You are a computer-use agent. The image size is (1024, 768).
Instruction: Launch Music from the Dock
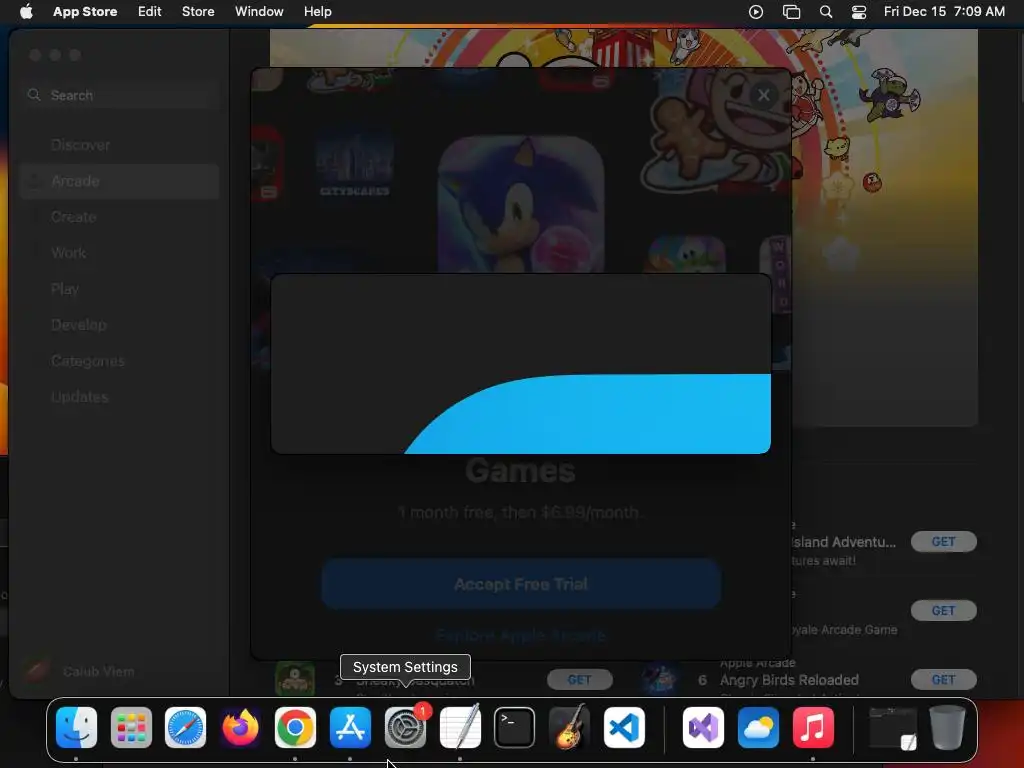click(813, 727)
